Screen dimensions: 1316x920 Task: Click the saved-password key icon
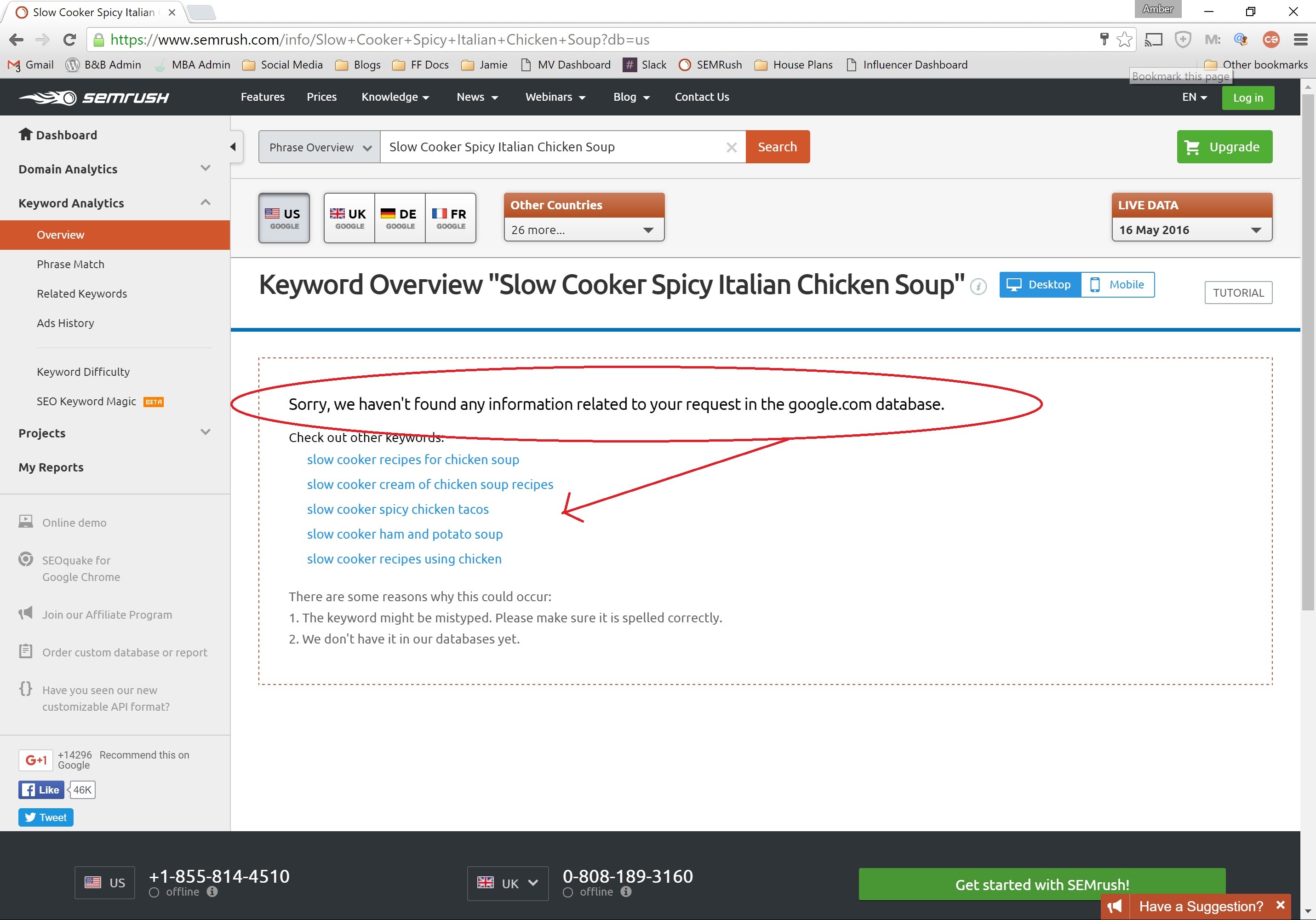tap(1104, 39)
